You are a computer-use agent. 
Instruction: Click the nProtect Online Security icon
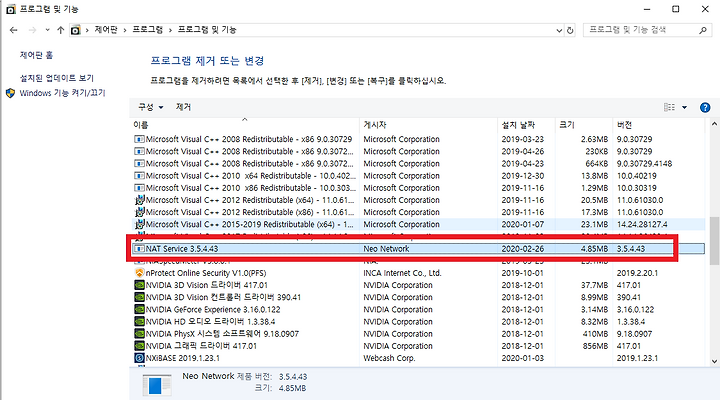pos(139,273)
